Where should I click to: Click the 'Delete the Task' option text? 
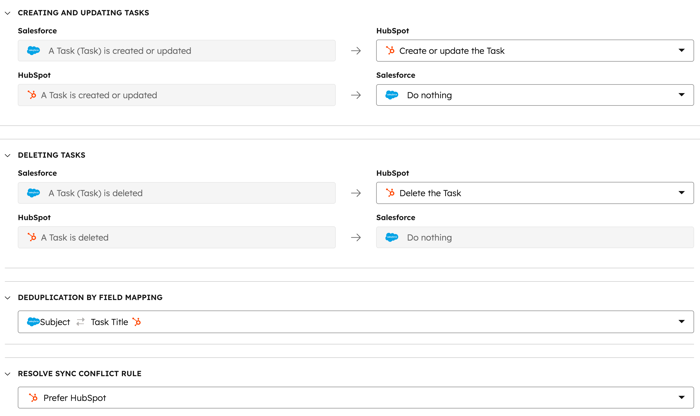point(430,193)
